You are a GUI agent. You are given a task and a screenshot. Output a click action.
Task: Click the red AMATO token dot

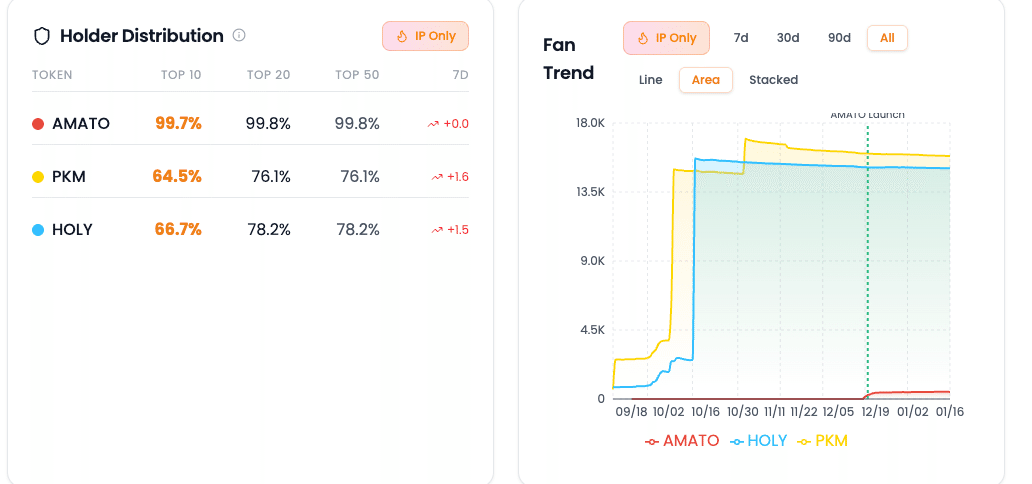tap(38, 124)
